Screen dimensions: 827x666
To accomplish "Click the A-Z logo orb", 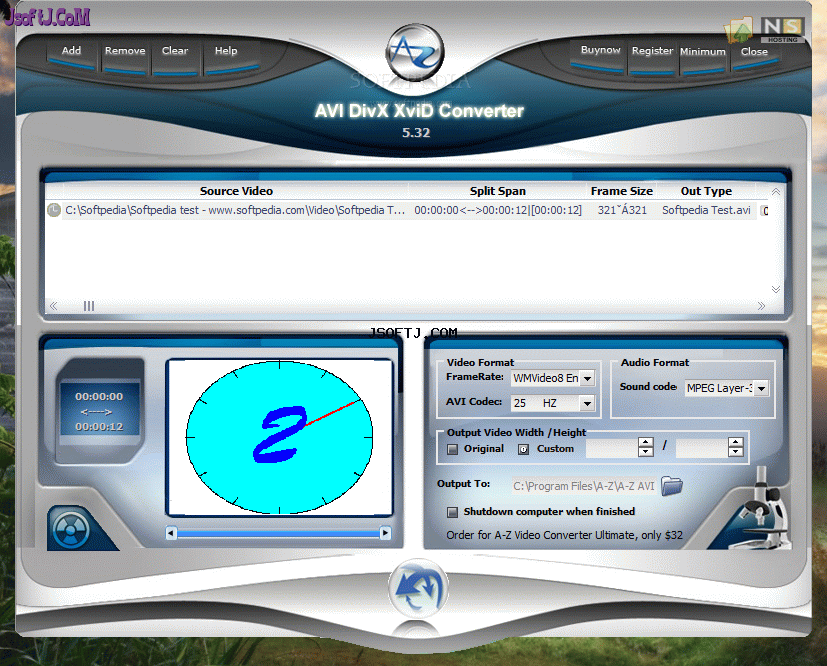I will tap(415, 52).
